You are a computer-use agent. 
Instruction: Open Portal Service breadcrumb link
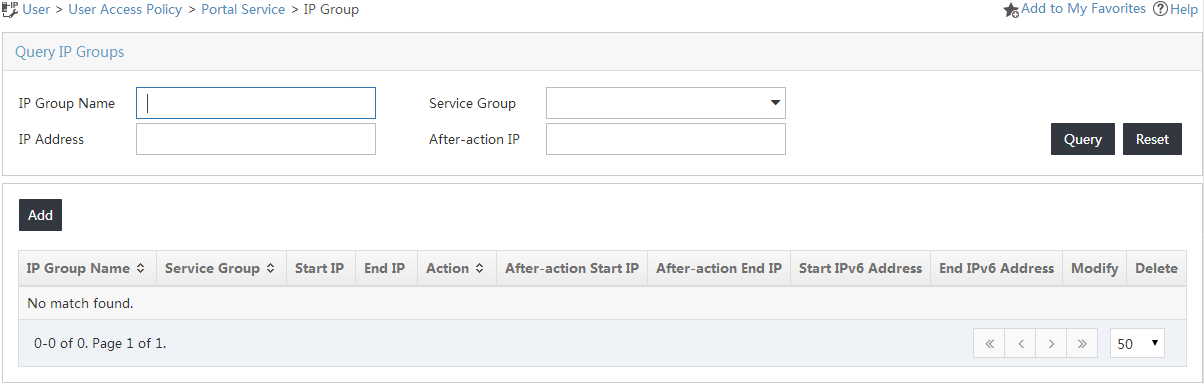click(x=243, y=9)
